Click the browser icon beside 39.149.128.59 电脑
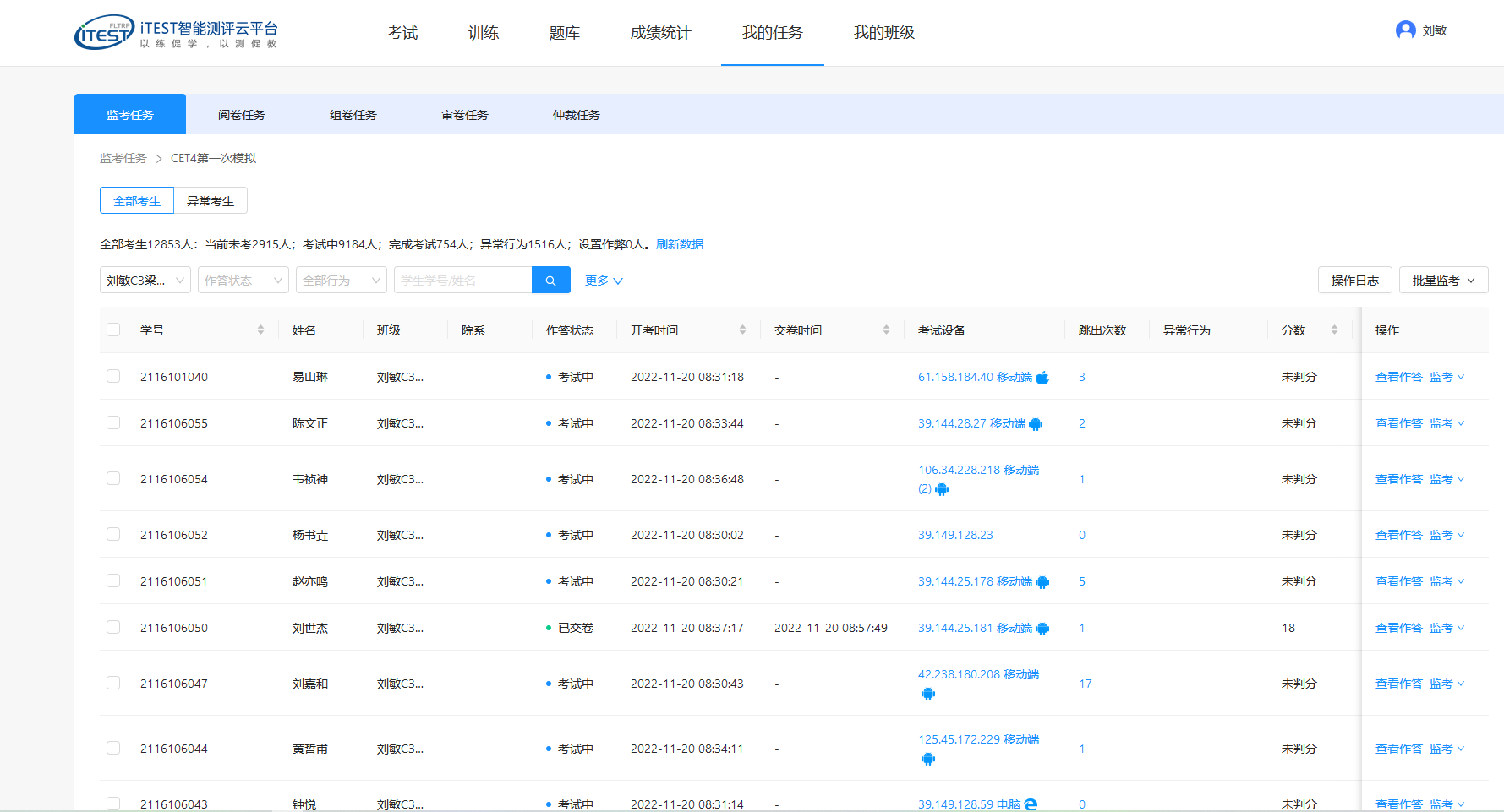The height and width of the screenshot is (812, 1504). click(1031, 804)
